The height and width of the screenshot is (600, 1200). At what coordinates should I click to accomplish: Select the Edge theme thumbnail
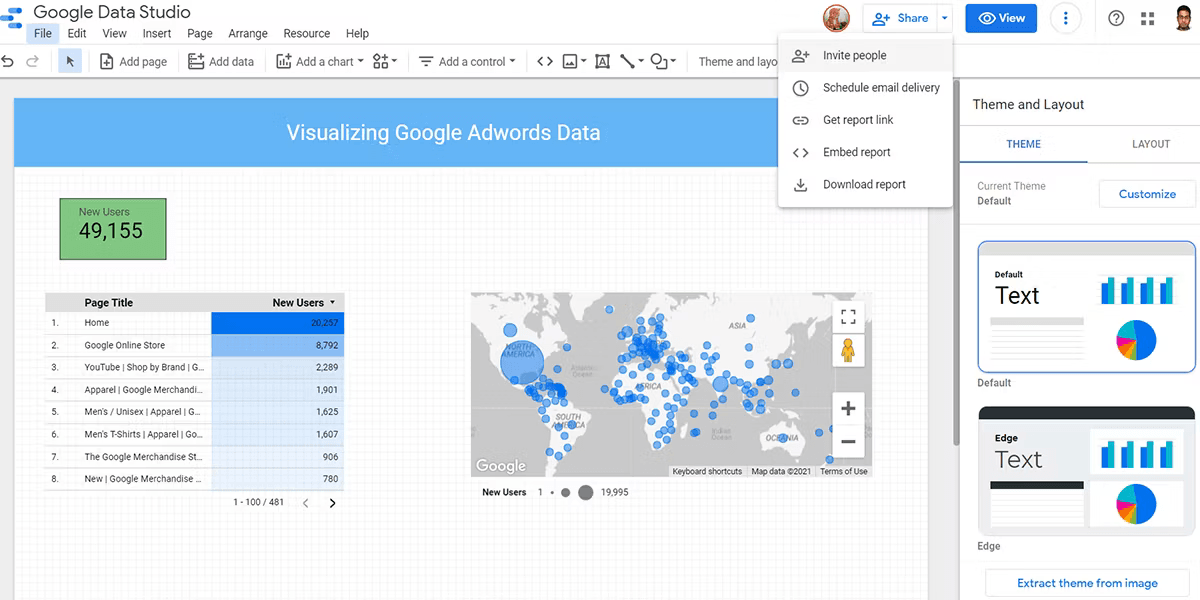(1087, 469)
